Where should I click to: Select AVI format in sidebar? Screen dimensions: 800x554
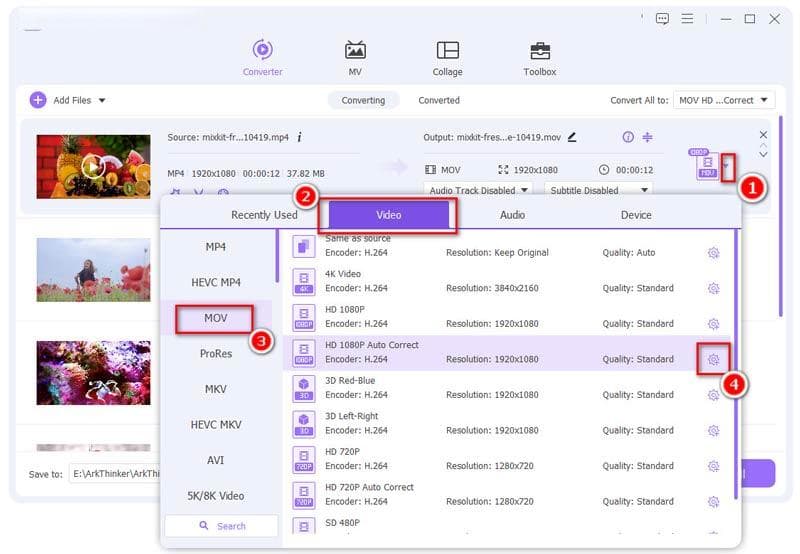pos(216,460)
